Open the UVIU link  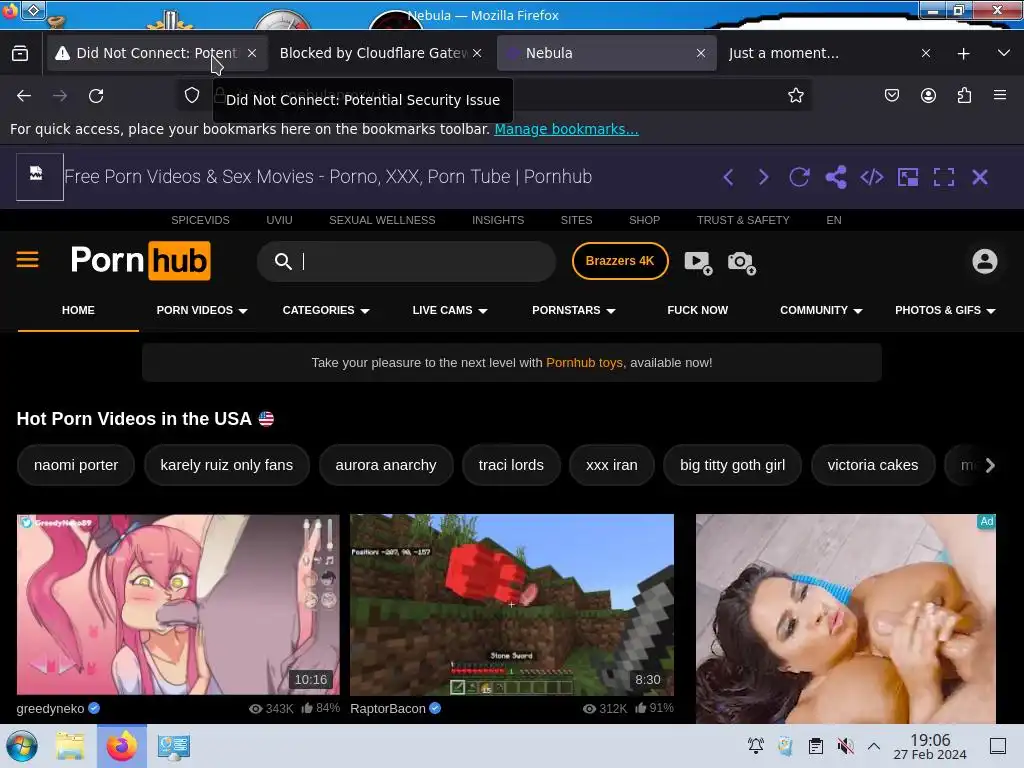tap(280, 220)
